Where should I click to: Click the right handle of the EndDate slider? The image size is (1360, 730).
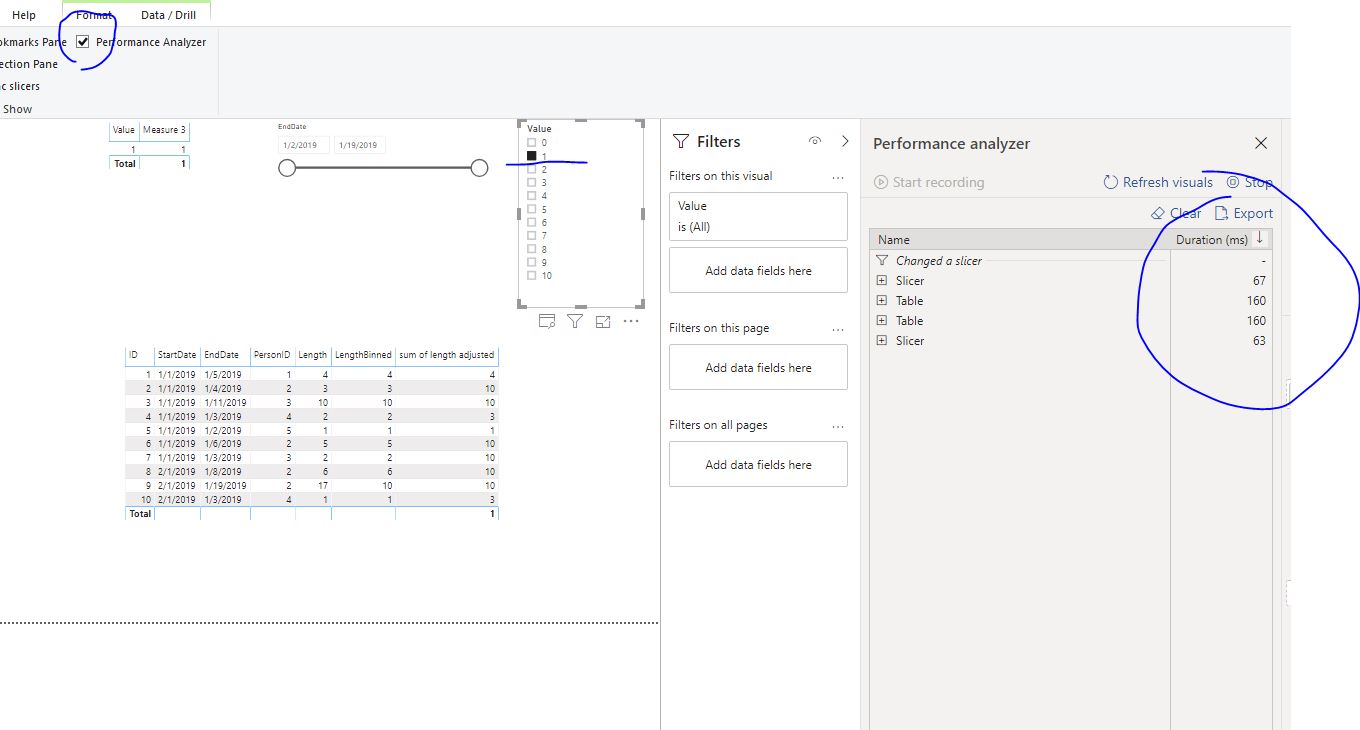click(x=479, y=168)
